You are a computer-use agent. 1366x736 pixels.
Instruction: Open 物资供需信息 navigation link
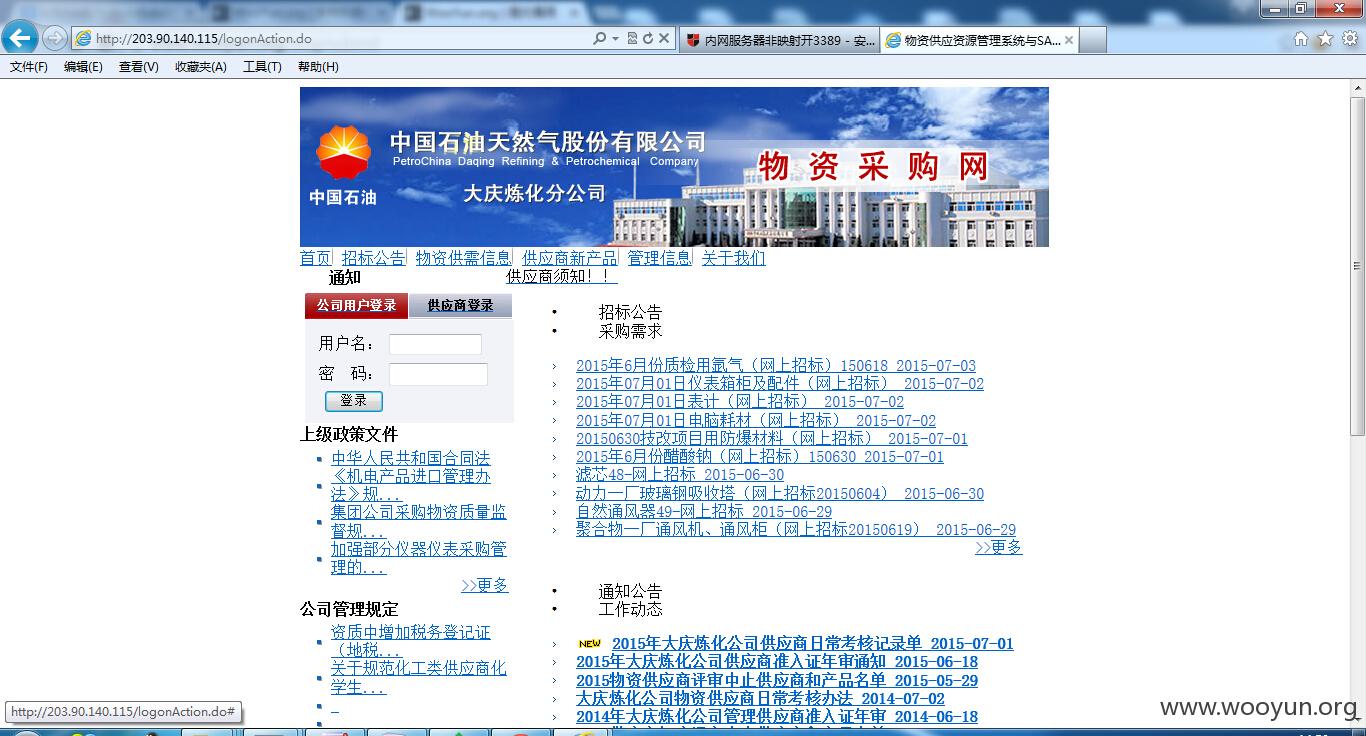coord(463,258)
